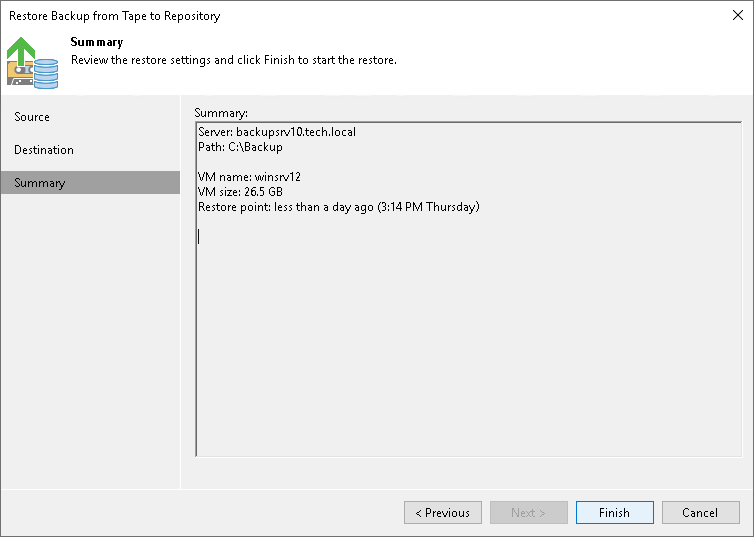Click the 'Summary:' label above the text box

[221, 113]
